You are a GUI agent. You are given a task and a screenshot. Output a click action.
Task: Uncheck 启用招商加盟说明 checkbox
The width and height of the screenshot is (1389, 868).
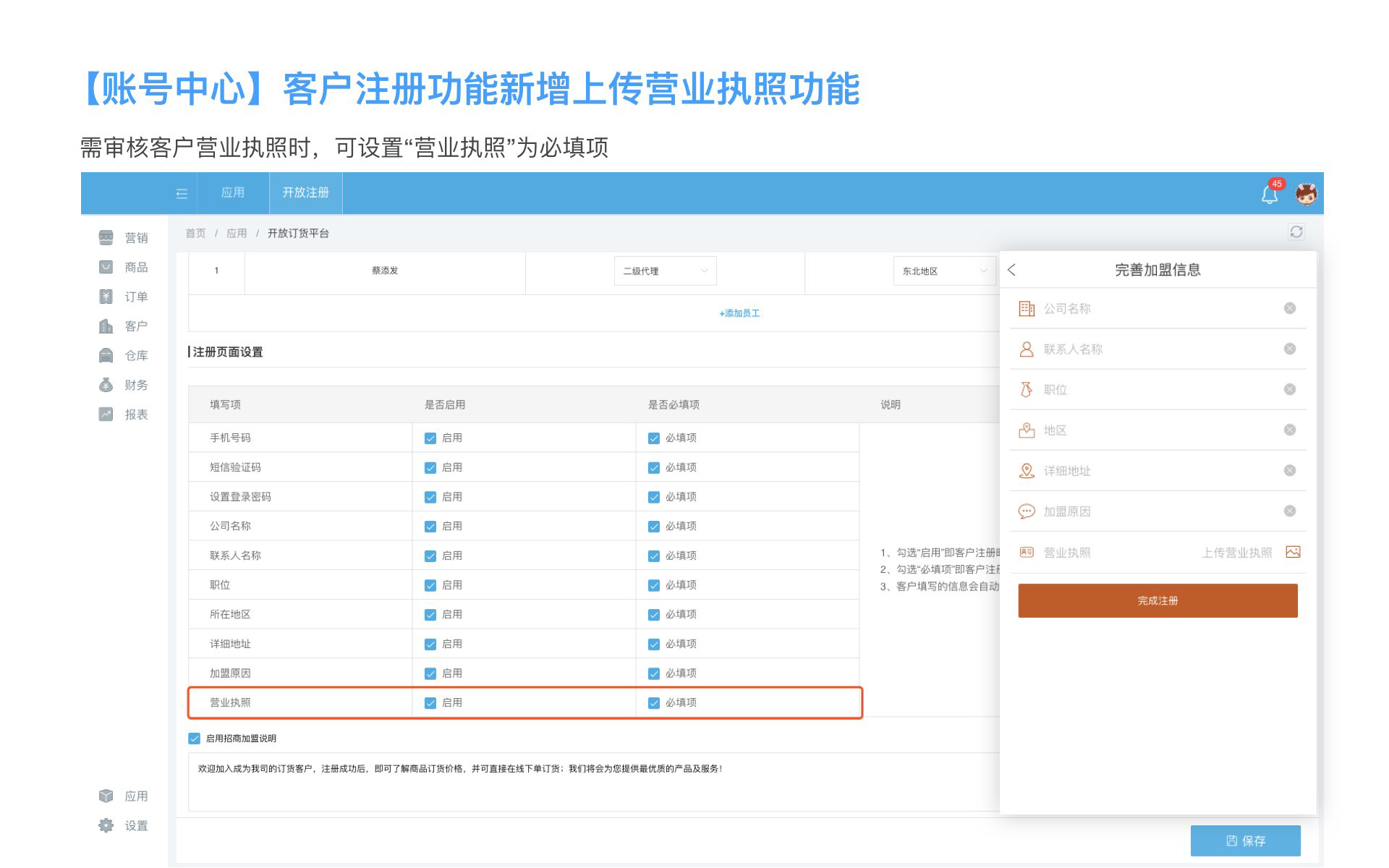coord(194,739)
